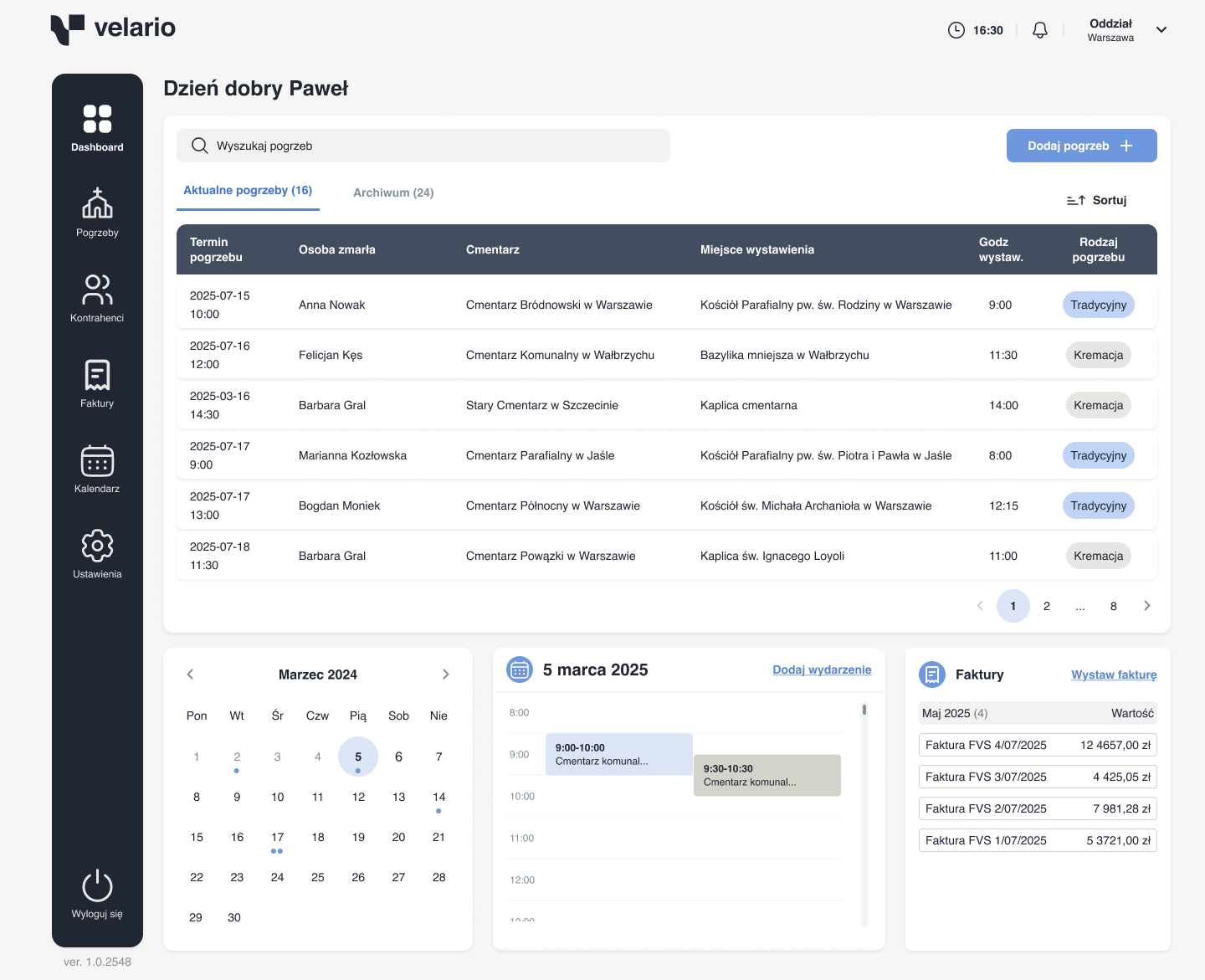1205x980 pixels.
Task: Select day 5 in calendar
Action: point(358,757)
